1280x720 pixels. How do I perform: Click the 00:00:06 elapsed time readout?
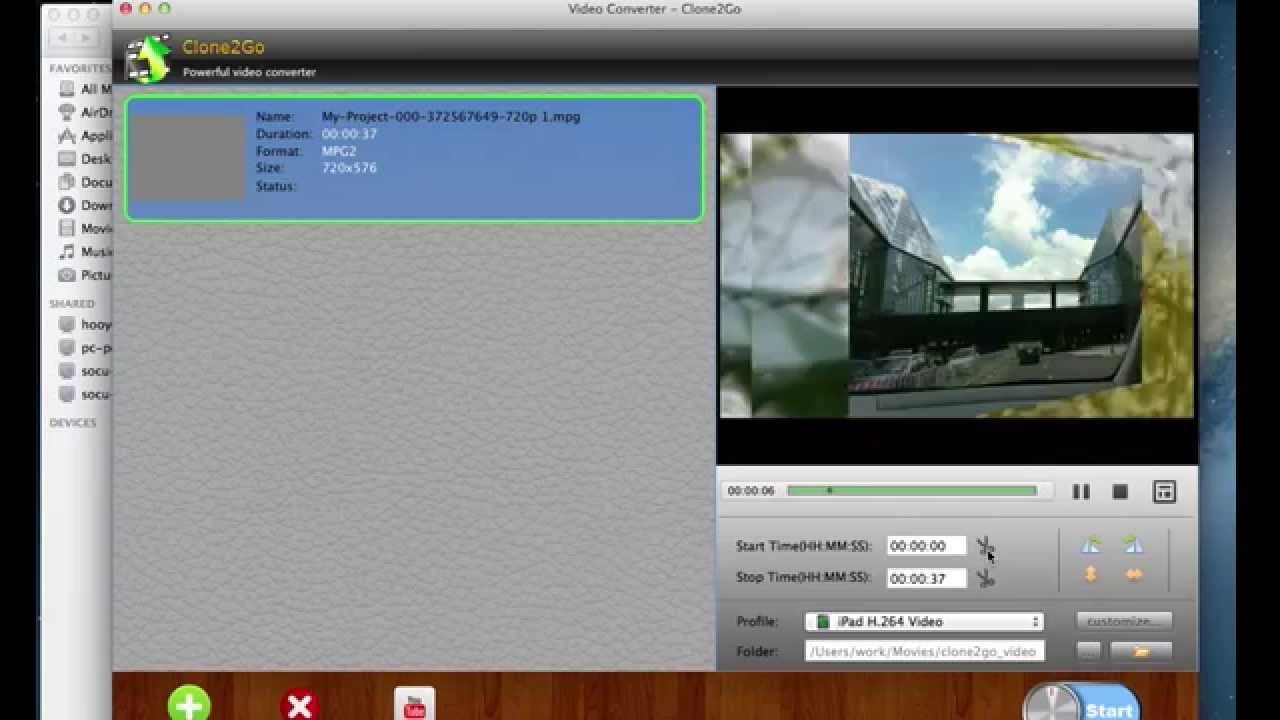[x=751, y=491]
